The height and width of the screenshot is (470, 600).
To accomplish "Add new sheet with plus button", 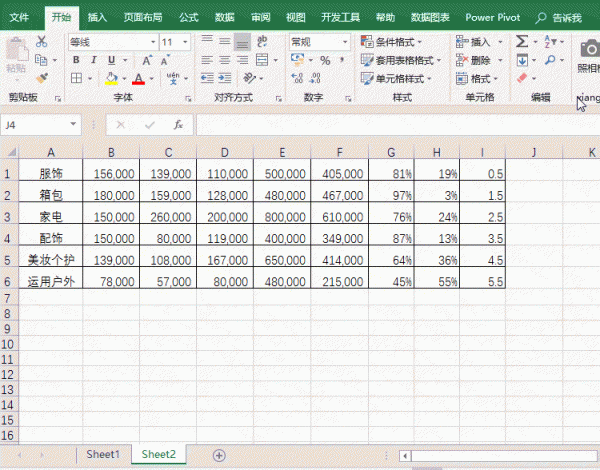I will point(219,455).
